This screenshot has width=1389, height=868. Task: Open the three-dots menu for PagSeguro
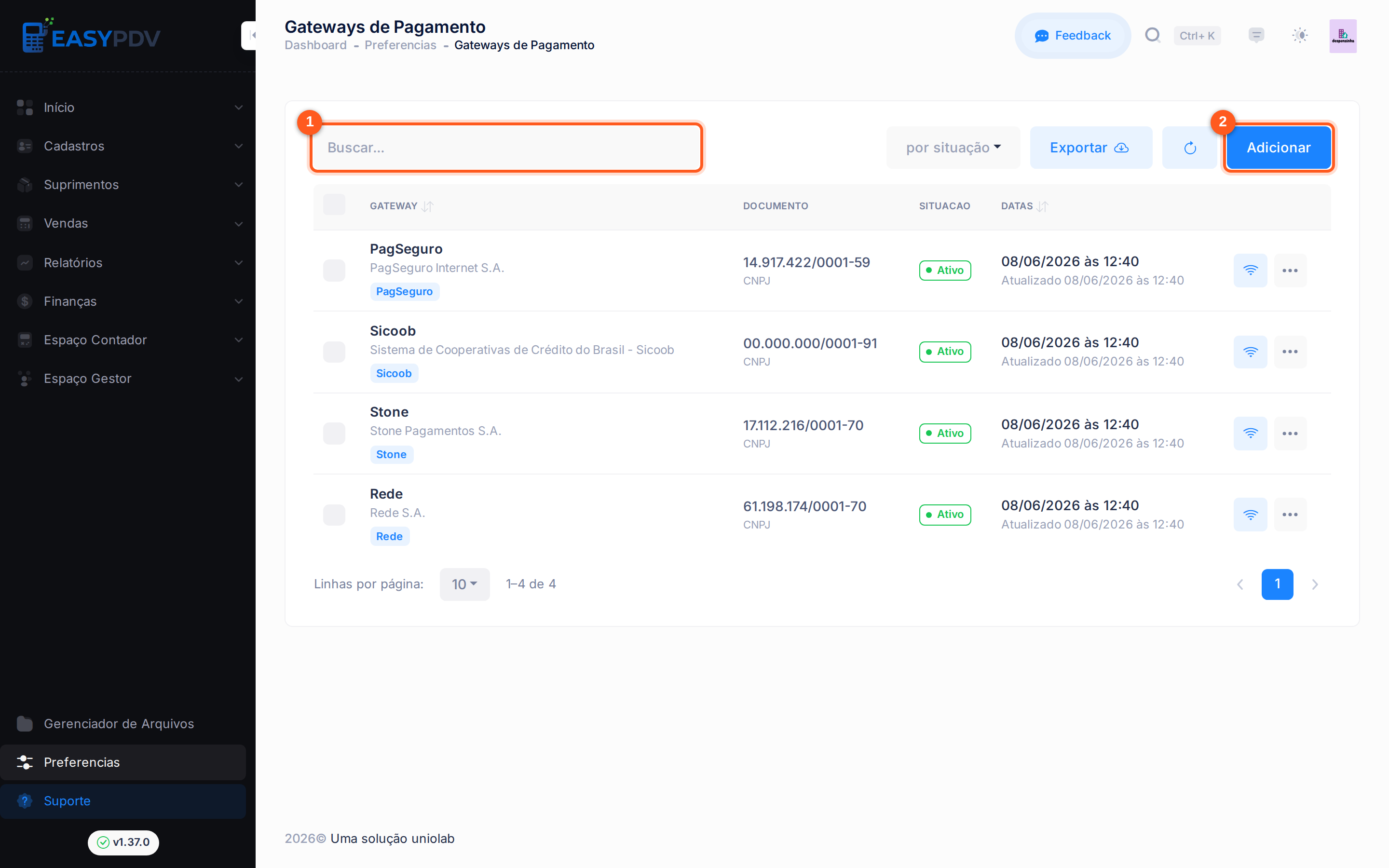click(x=1290, y=271)
